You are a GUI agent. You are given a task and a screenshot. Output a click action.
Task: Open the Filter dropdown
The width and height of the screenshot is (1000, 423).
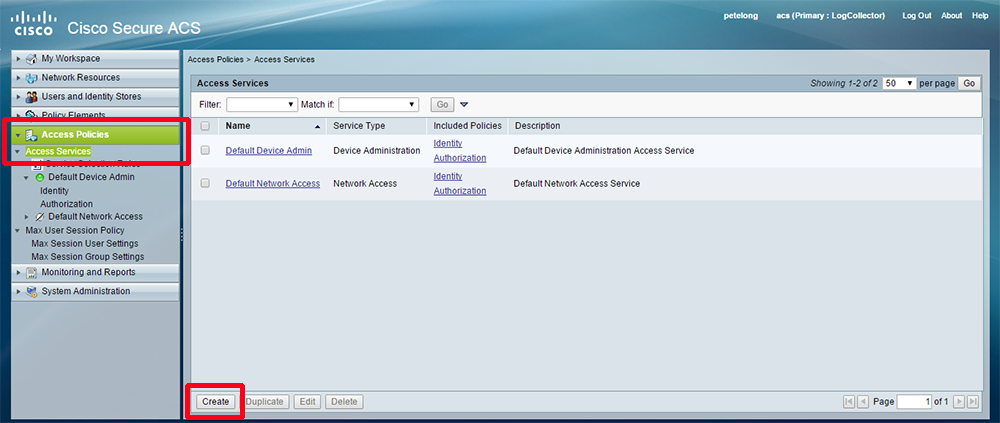point(262,104)
